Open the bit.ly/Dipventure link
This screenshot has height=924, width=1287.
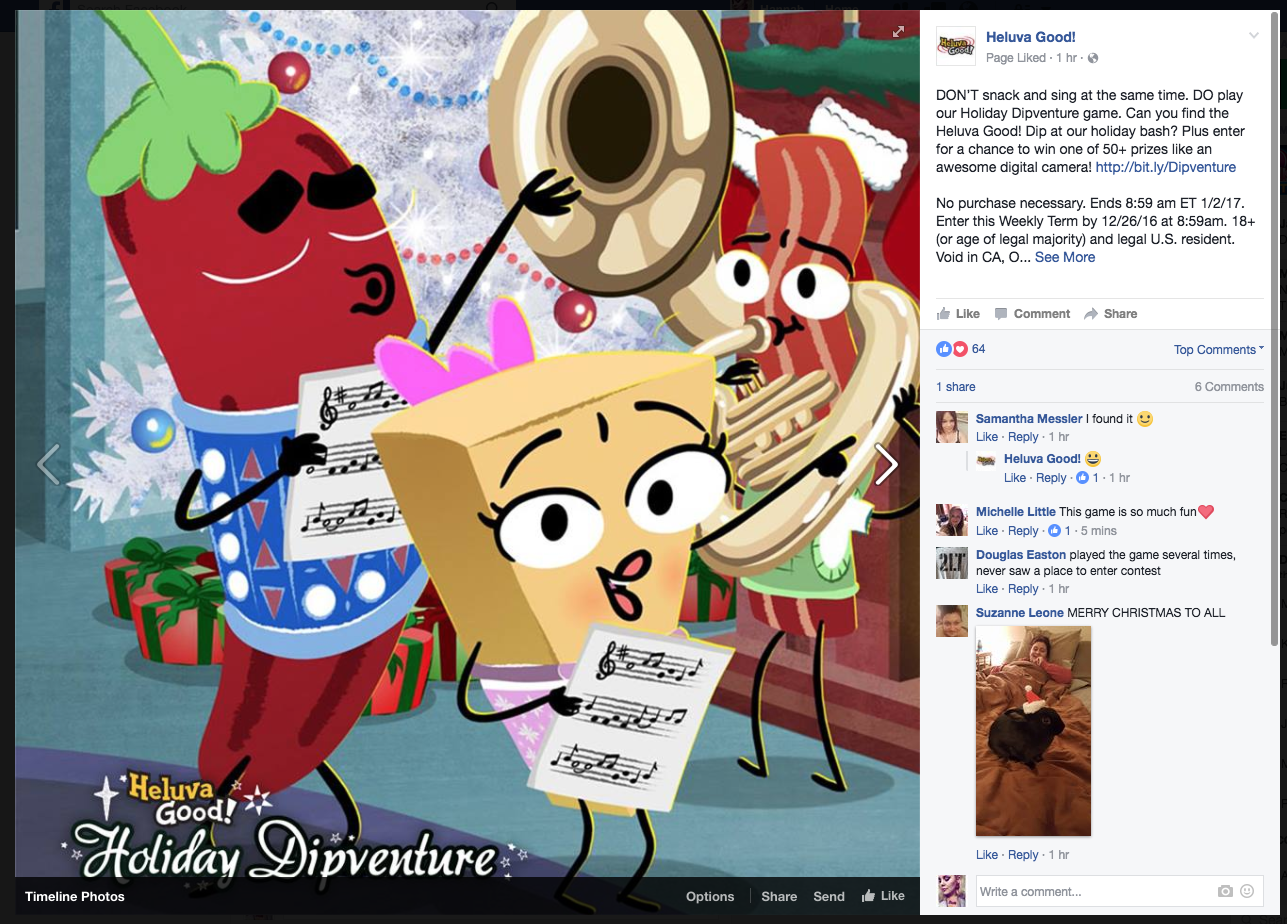point(1165,167)
